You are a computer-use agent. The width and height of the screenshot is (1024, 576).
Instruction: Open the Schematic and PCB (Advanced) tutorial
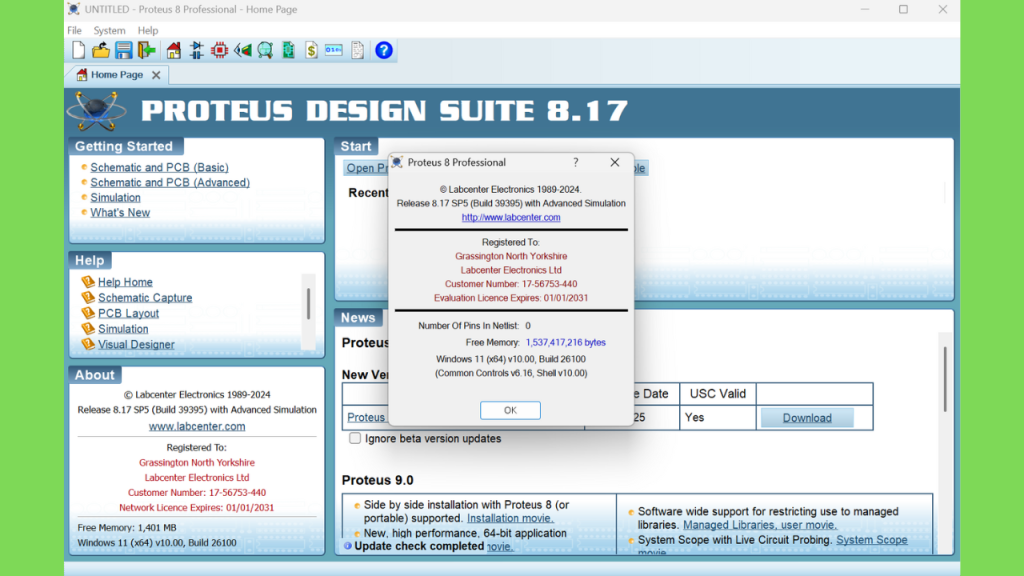[170, 183]
